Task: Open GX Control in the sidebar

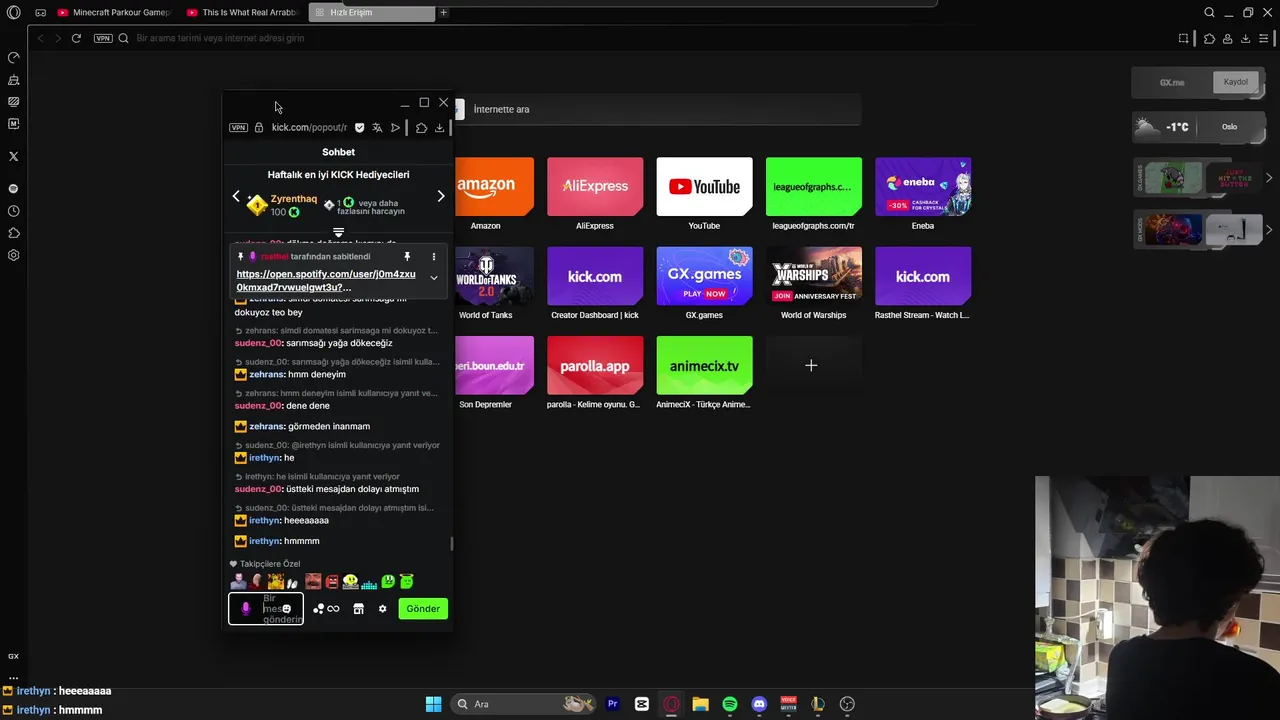Action: (13, 57)
